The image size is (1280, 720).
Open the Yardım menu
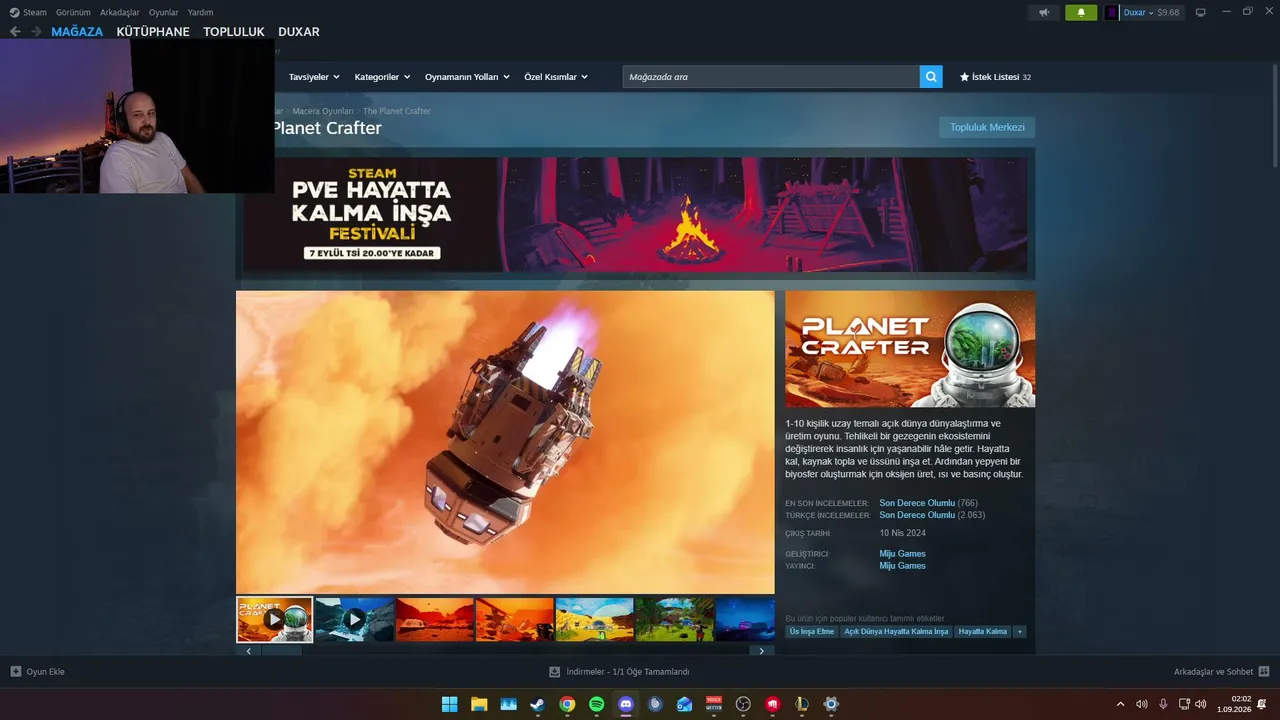click(200, 13)
